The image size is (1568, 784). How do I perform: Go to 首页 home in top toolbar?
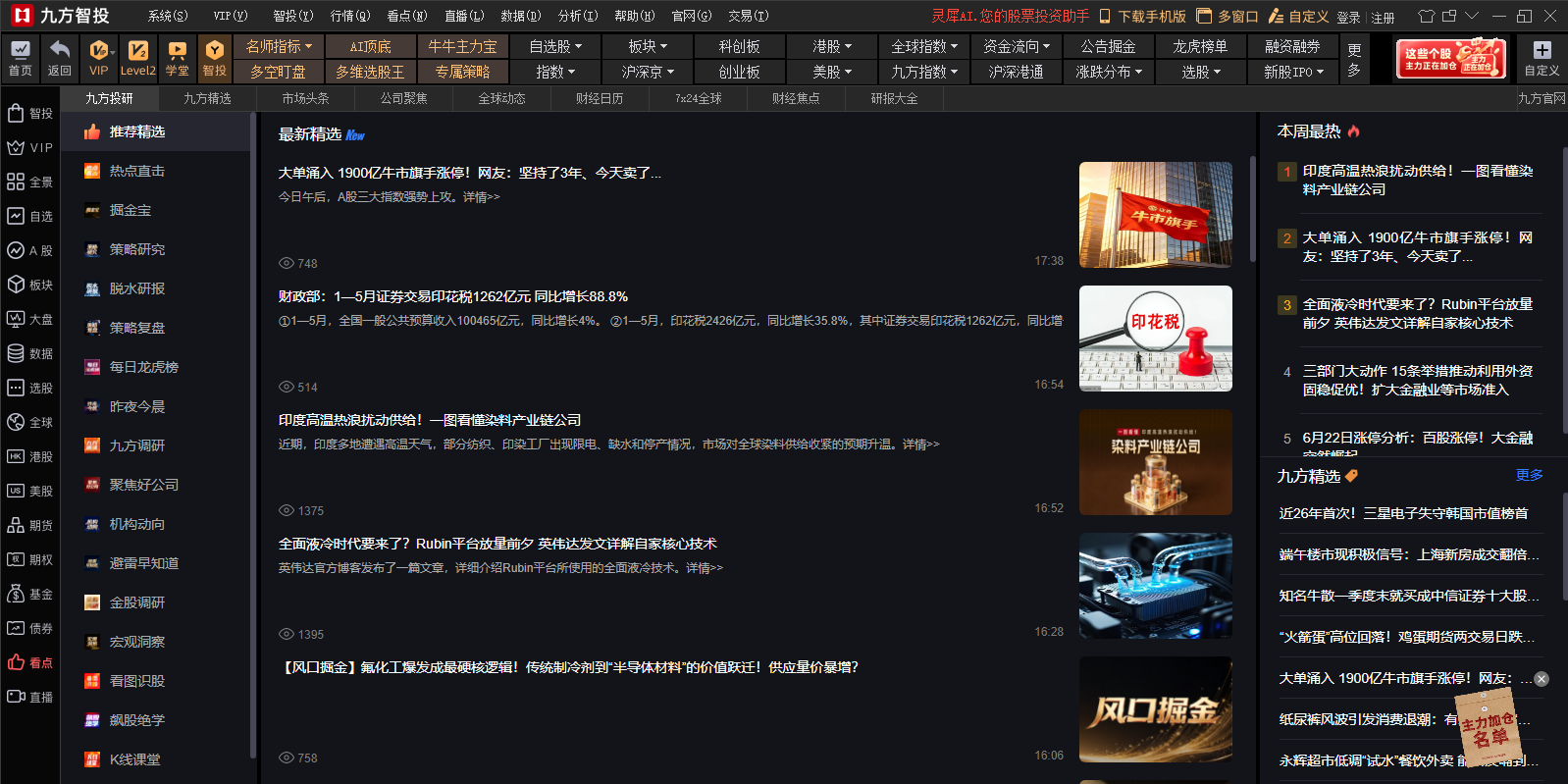click(x=20, y=58)
